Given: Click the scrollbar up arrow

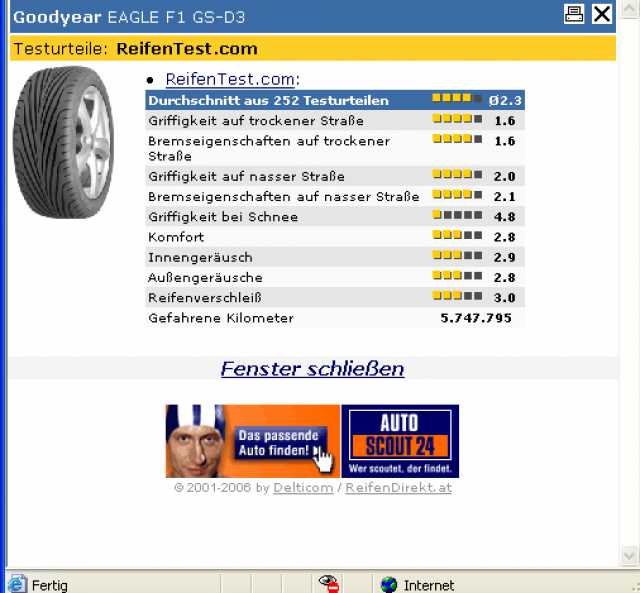Looking at the screenshot, I should tap(629, 9).
